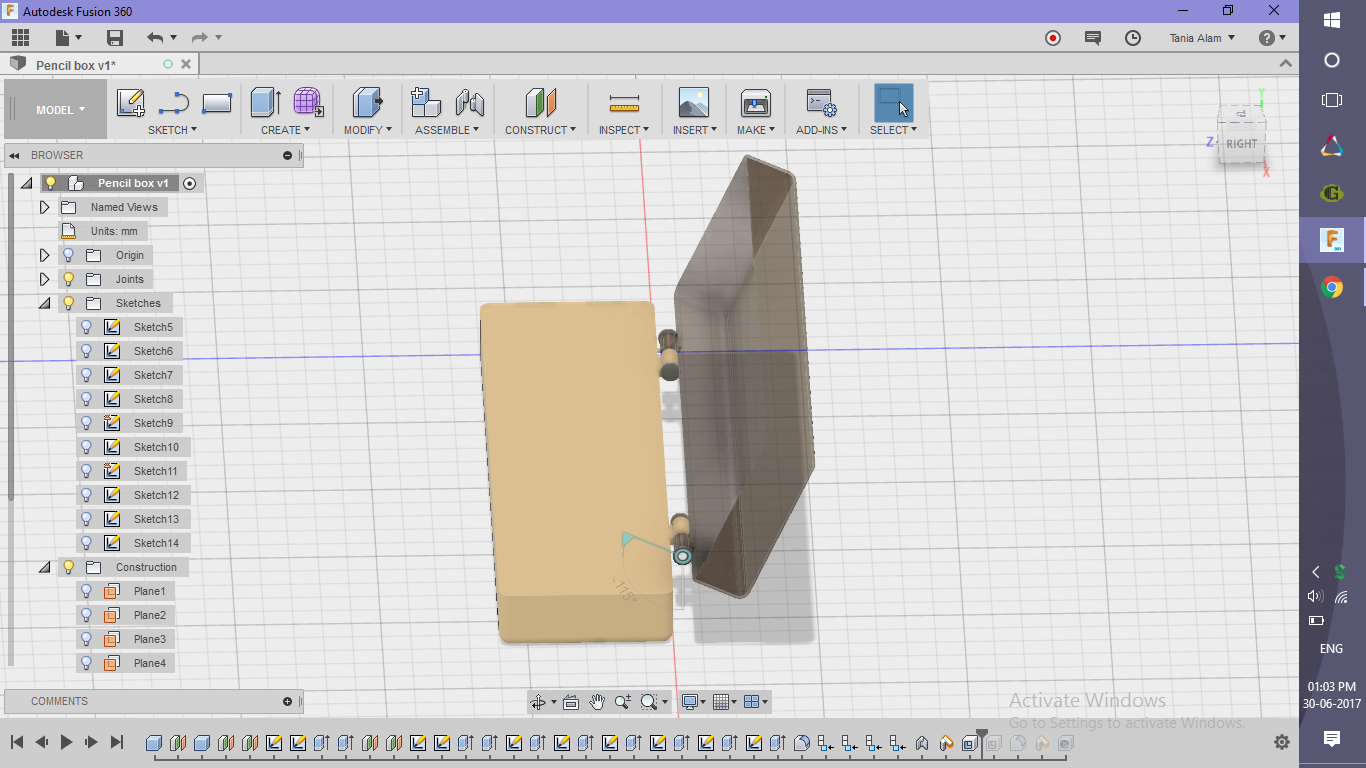Toggle the Origin folder light bulb
This screenshot has width=1366, height=768.
68,255
